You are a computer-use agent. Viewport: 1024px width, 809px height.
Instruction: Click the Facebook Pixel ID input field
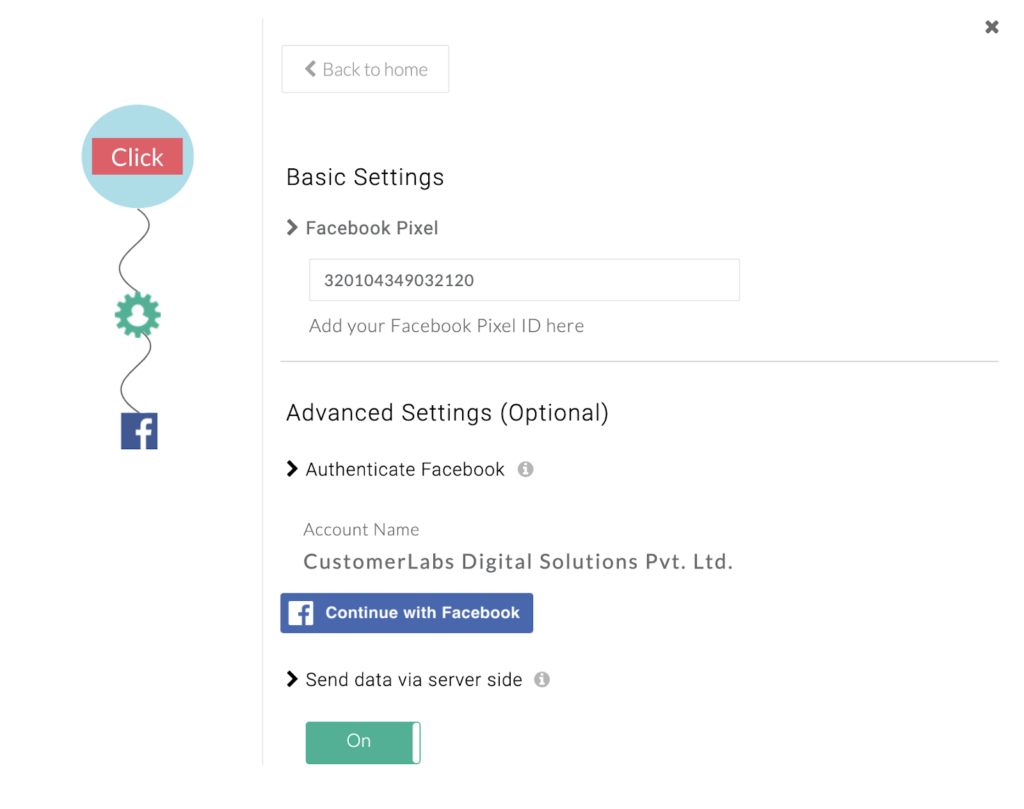tap(524, 280)
